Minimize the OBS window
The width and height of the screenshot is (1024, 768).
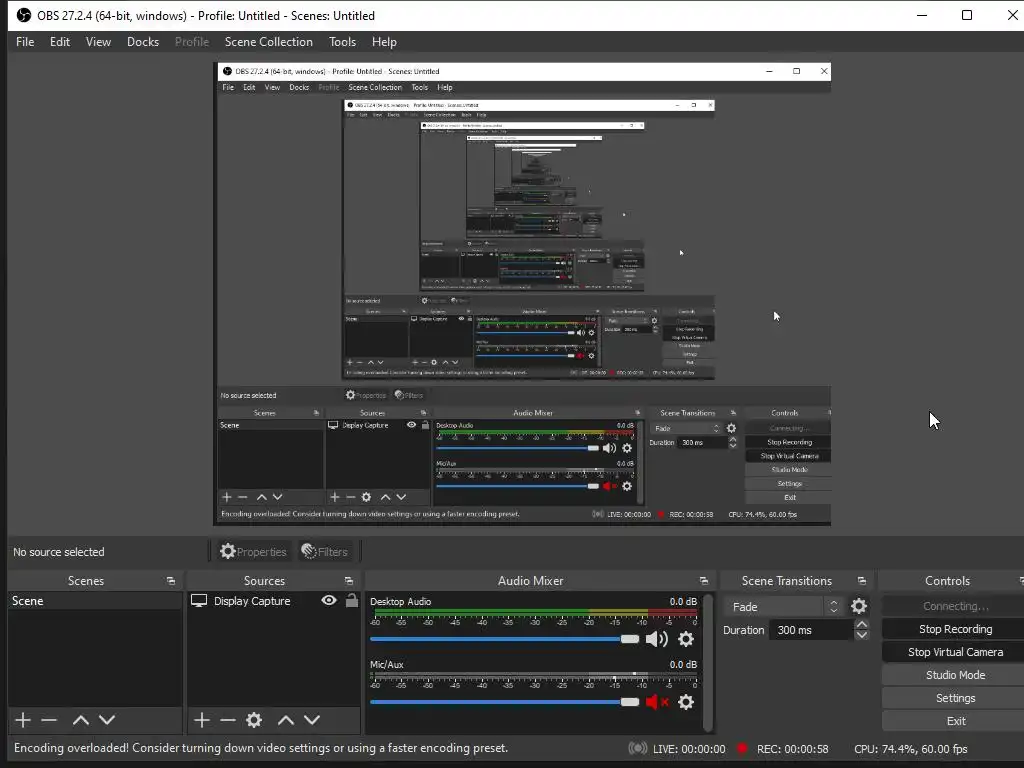click(x=922, y=15)
